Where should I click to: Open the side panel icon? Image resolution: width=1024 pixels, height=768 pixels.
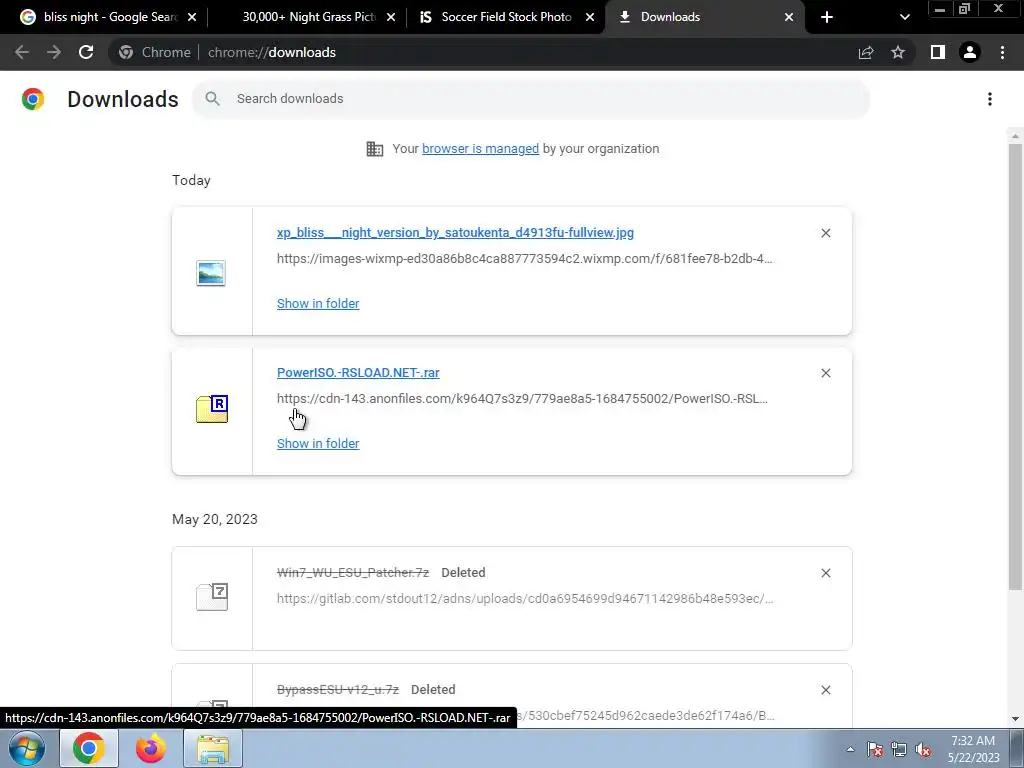tap(938, 52)
